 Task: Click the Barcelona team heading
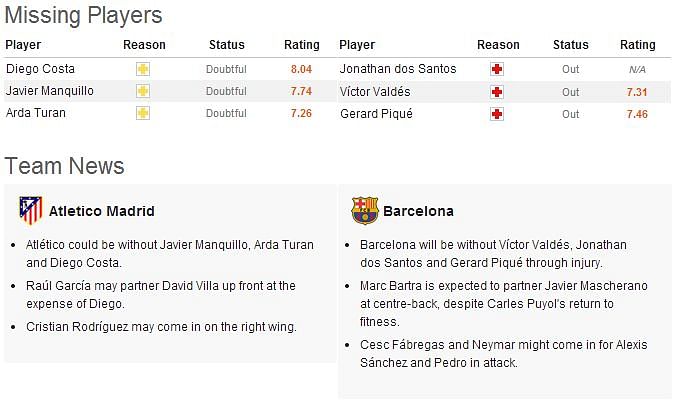coord(418,211)
